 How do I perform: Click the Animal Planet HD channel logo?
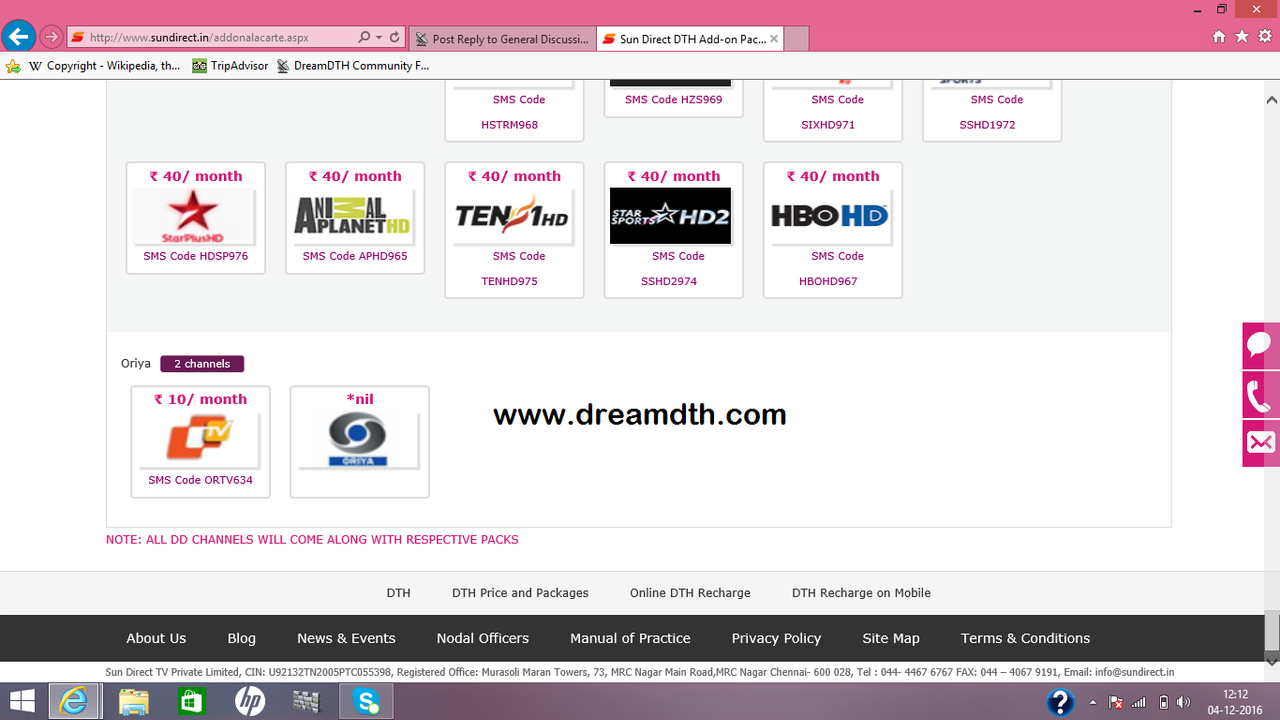(x=353, y=215)
